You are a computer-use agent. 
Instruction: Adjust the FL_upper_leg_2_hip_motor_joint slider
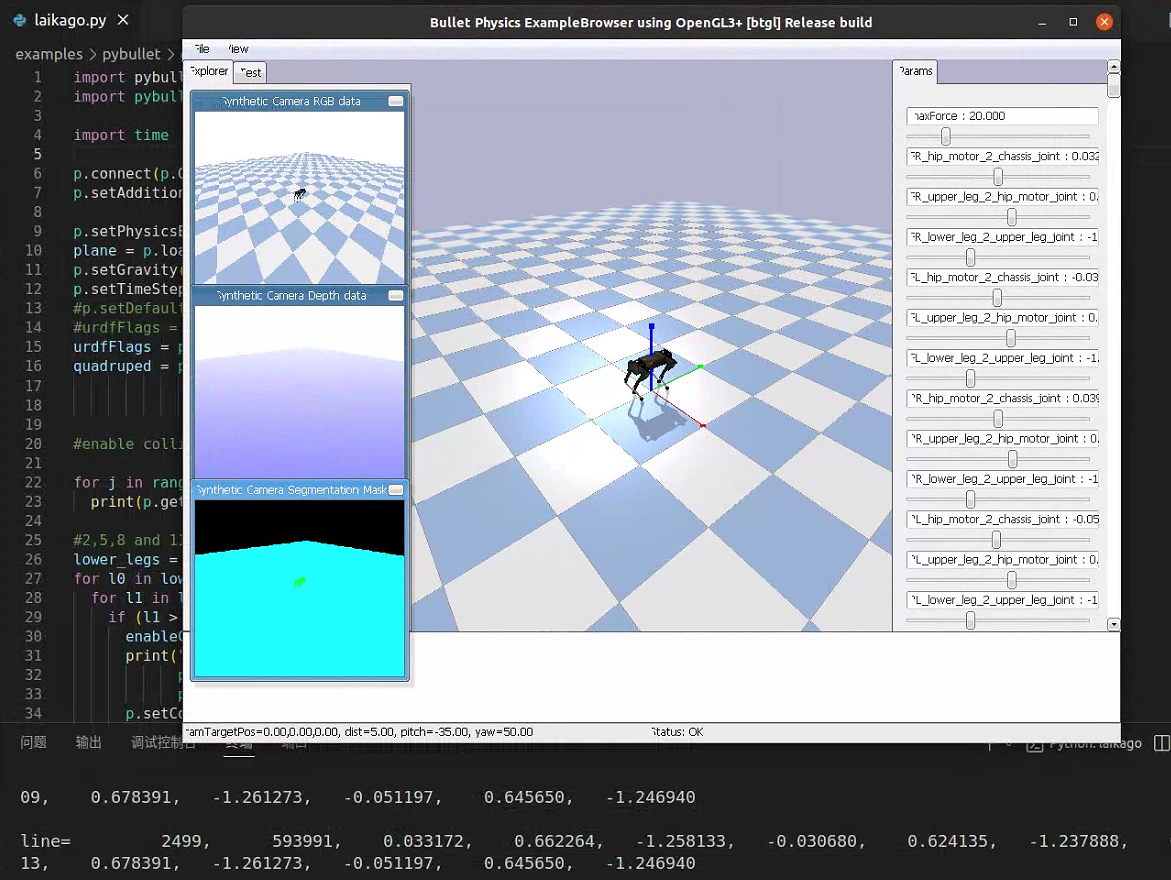(1010, 338)
